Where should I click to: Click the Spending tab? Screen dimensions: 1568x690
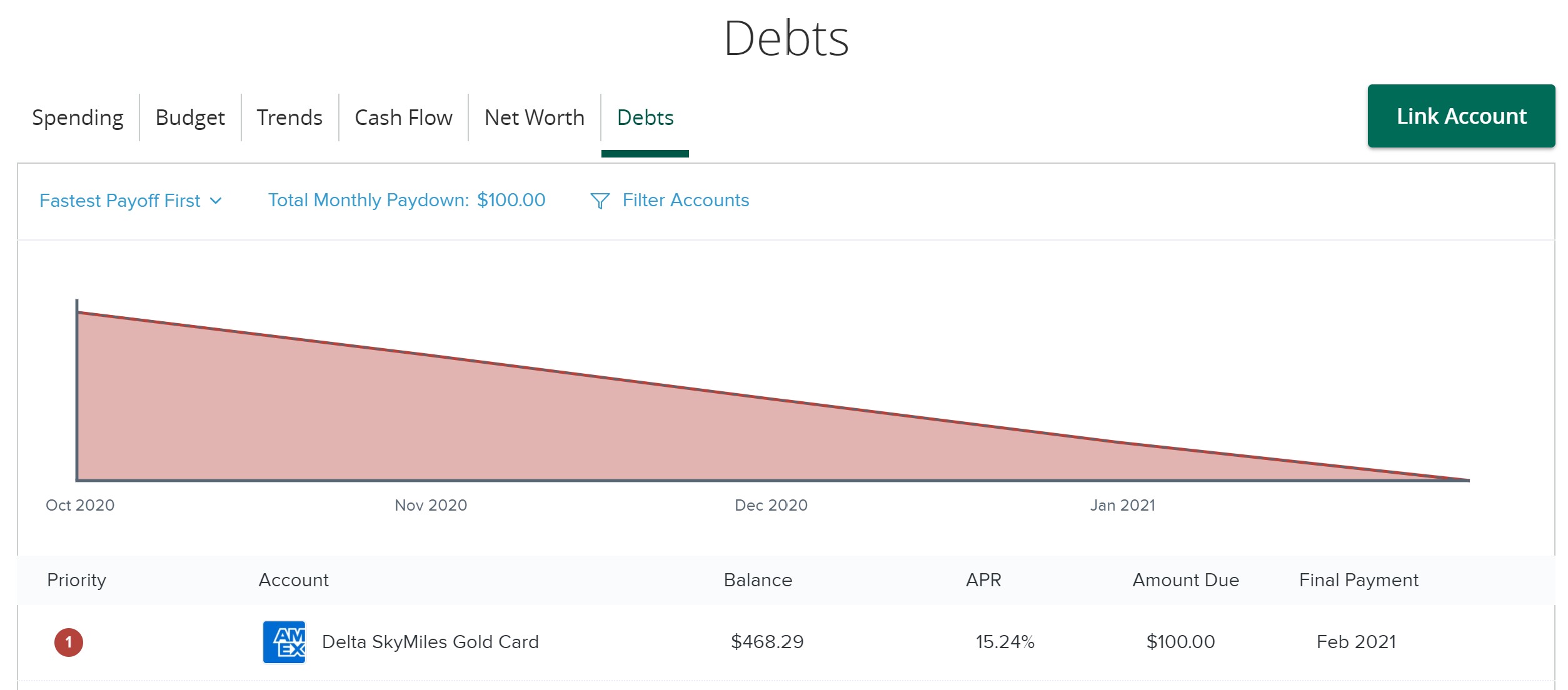pos(78,117)
